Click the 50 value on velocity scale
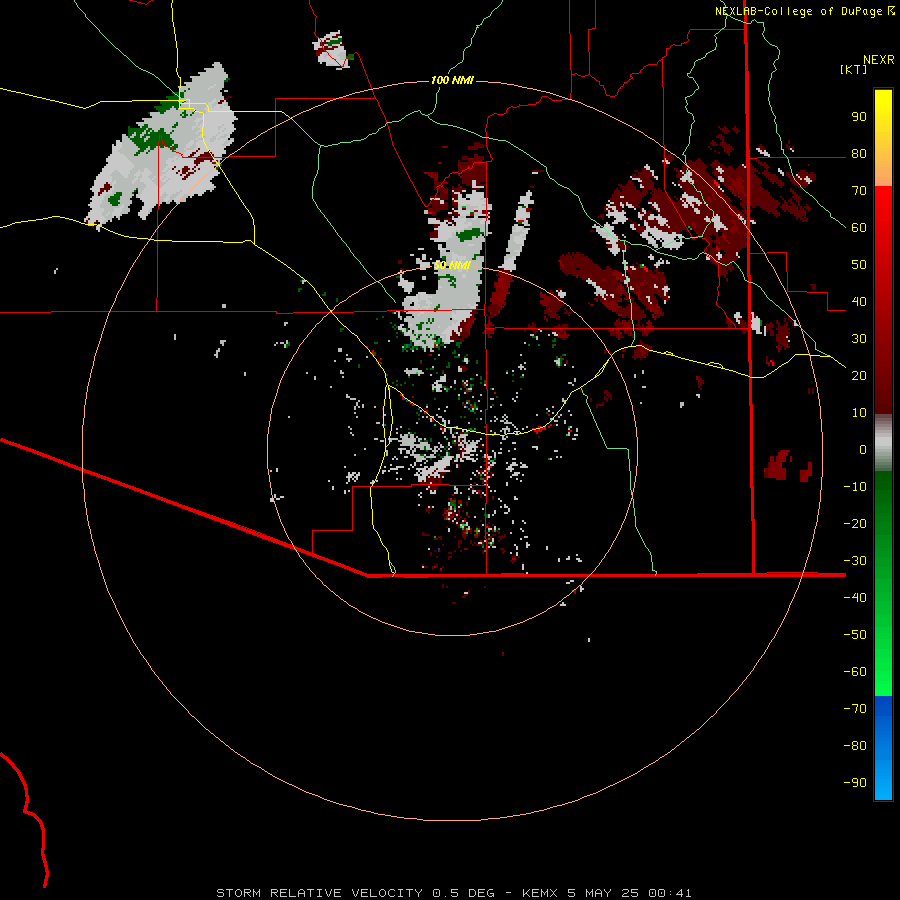 859,265
